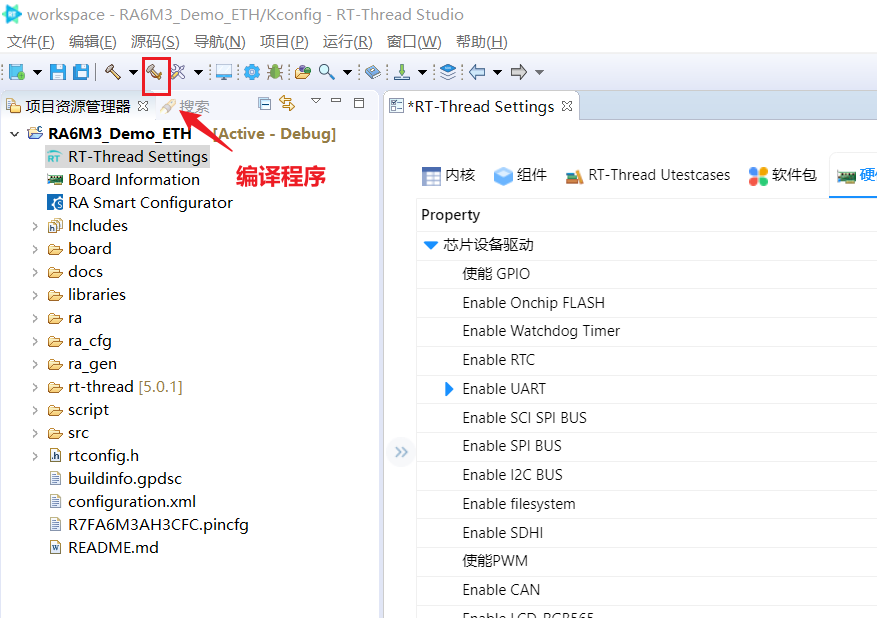Collapse the RA6M3_Demo_ETH project node

point(15,134)
